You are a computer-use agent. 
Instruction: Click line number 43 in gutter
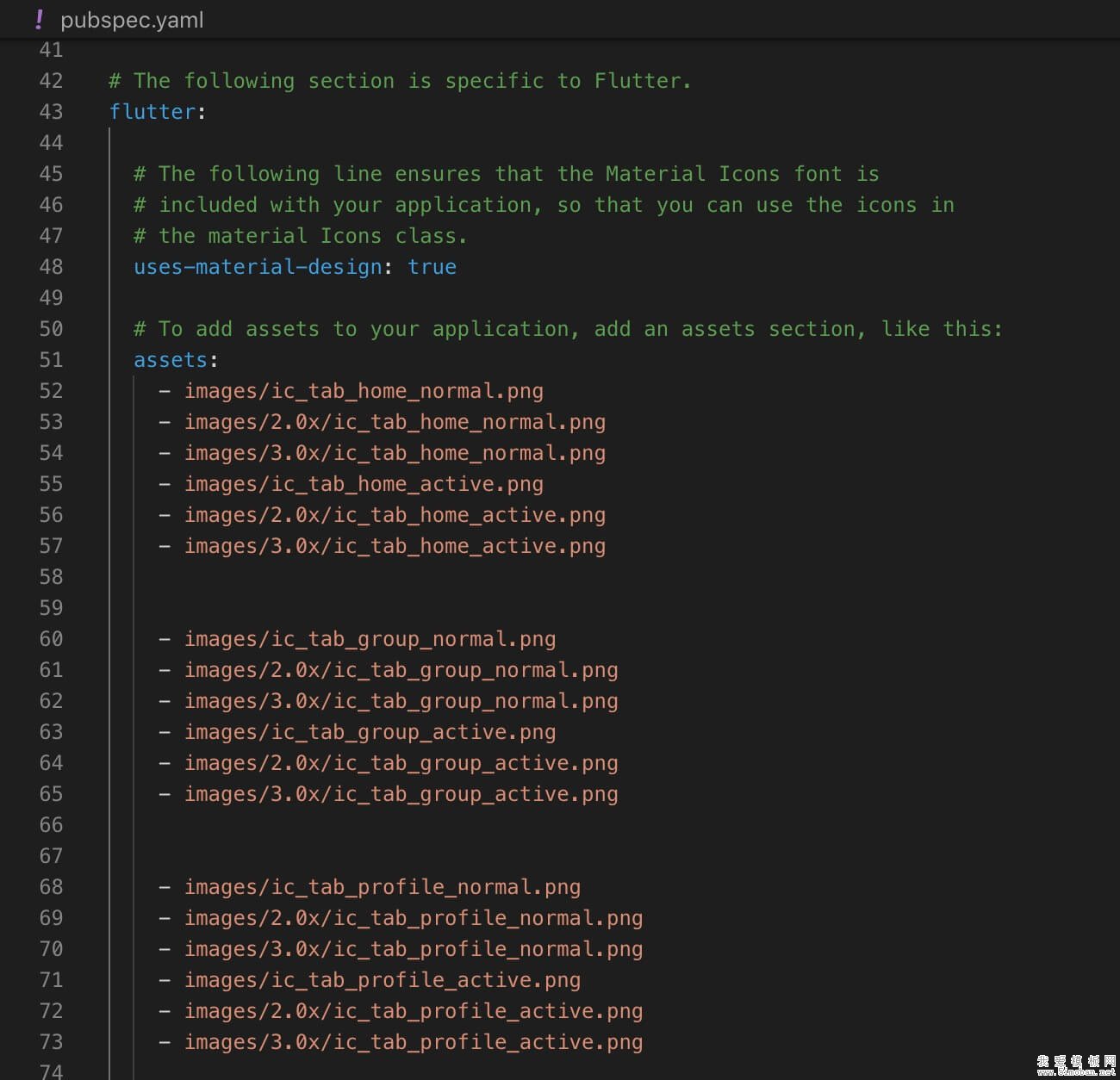[51, 112]
